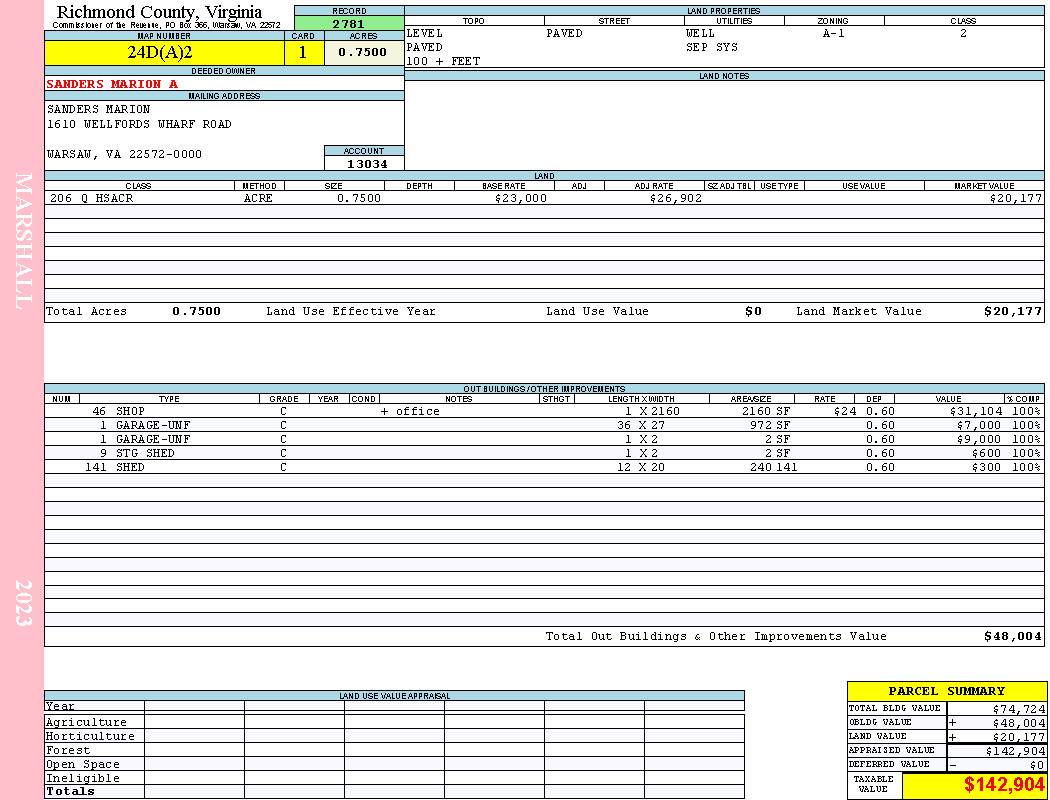Click the 2160 SF area cell

click(766, 411)
